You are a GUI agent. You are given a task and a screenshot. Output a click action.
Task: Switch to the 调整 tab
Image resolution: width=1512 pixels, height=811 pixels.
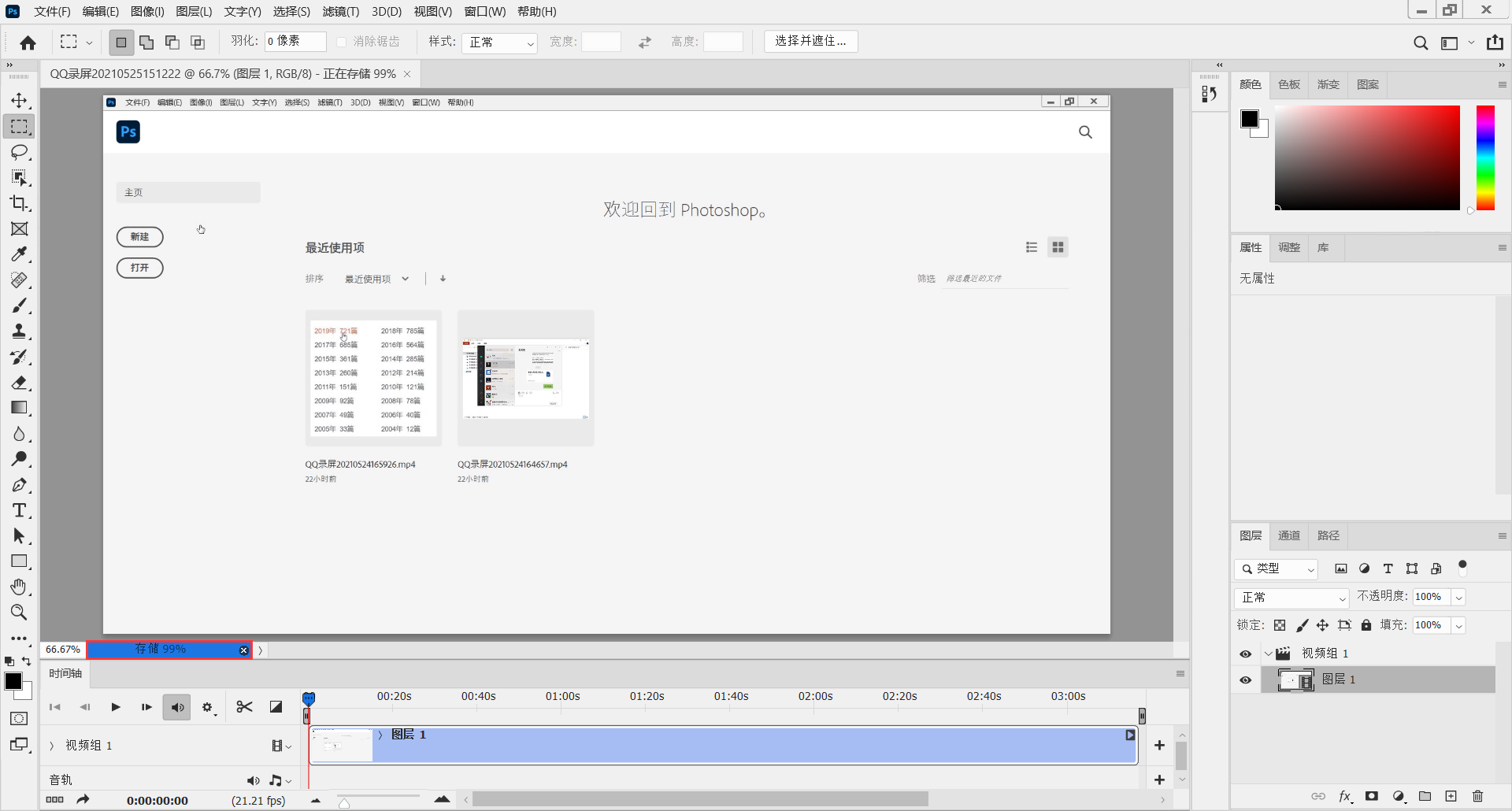point(1289,247)
